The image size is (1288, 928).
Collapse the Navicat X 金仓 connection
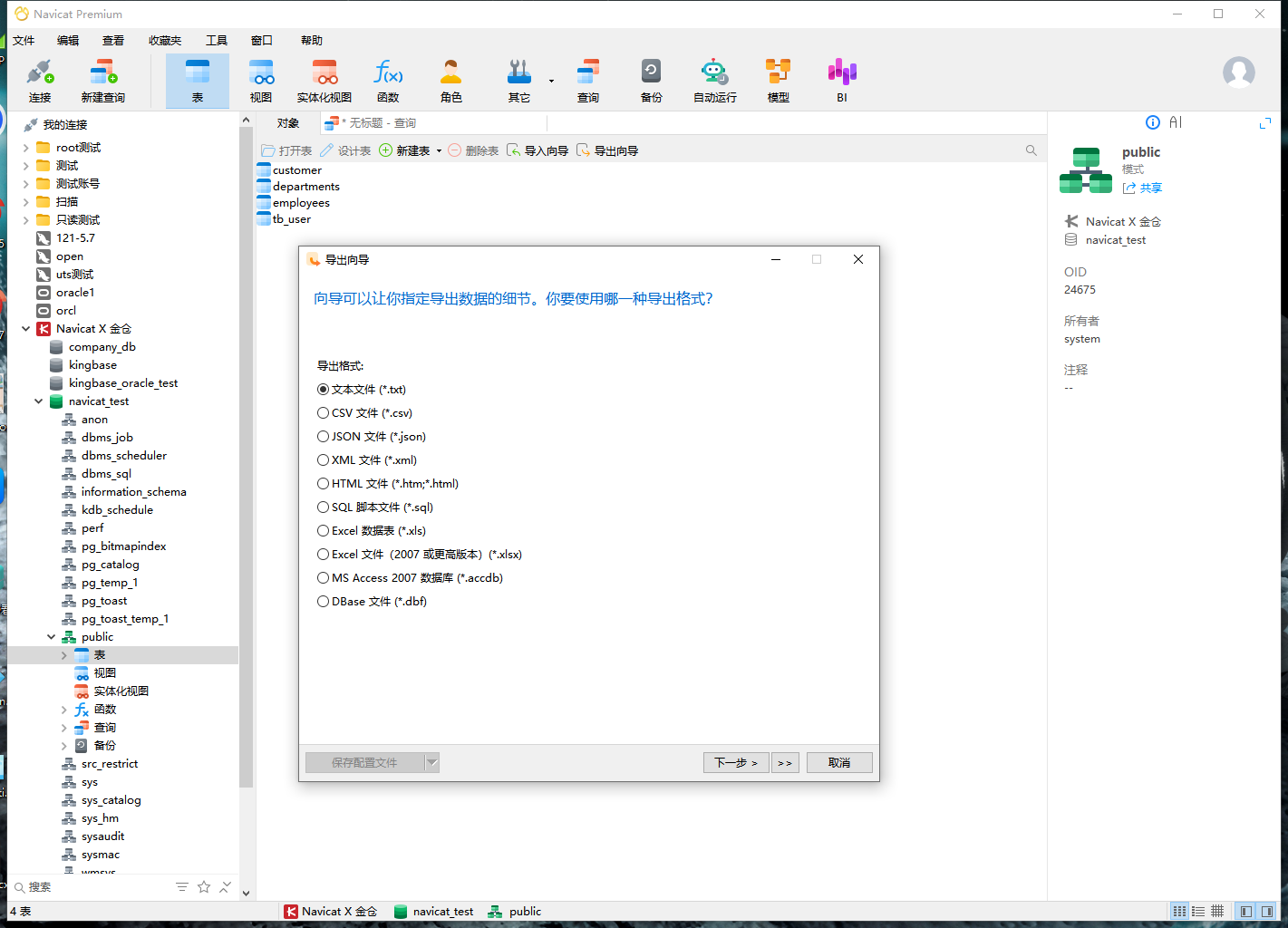[x=25, y=329]
